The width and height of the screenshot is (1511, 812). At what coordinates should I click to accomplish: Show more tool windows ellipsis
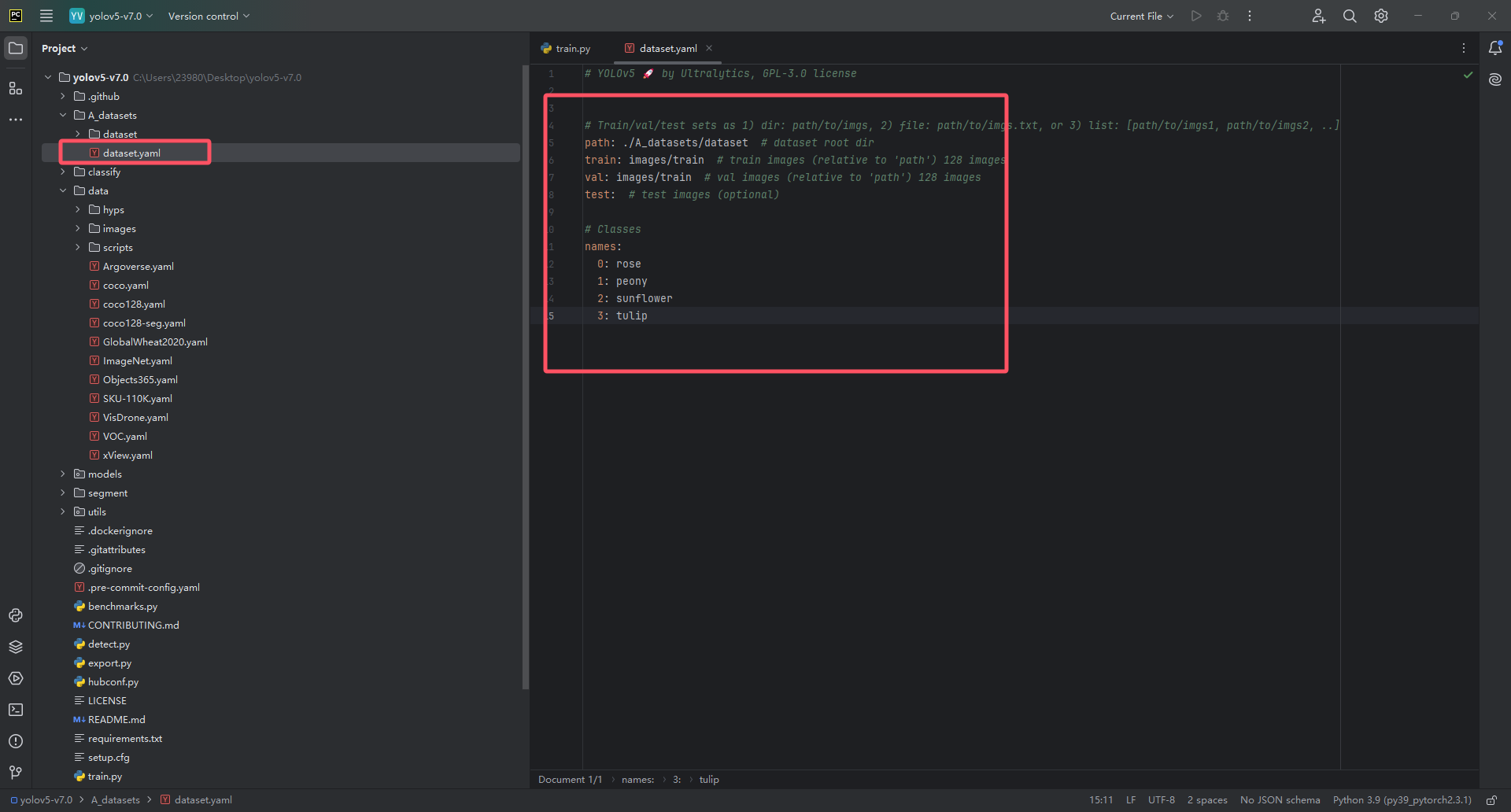pyautogui.click(x=16, y=120)
